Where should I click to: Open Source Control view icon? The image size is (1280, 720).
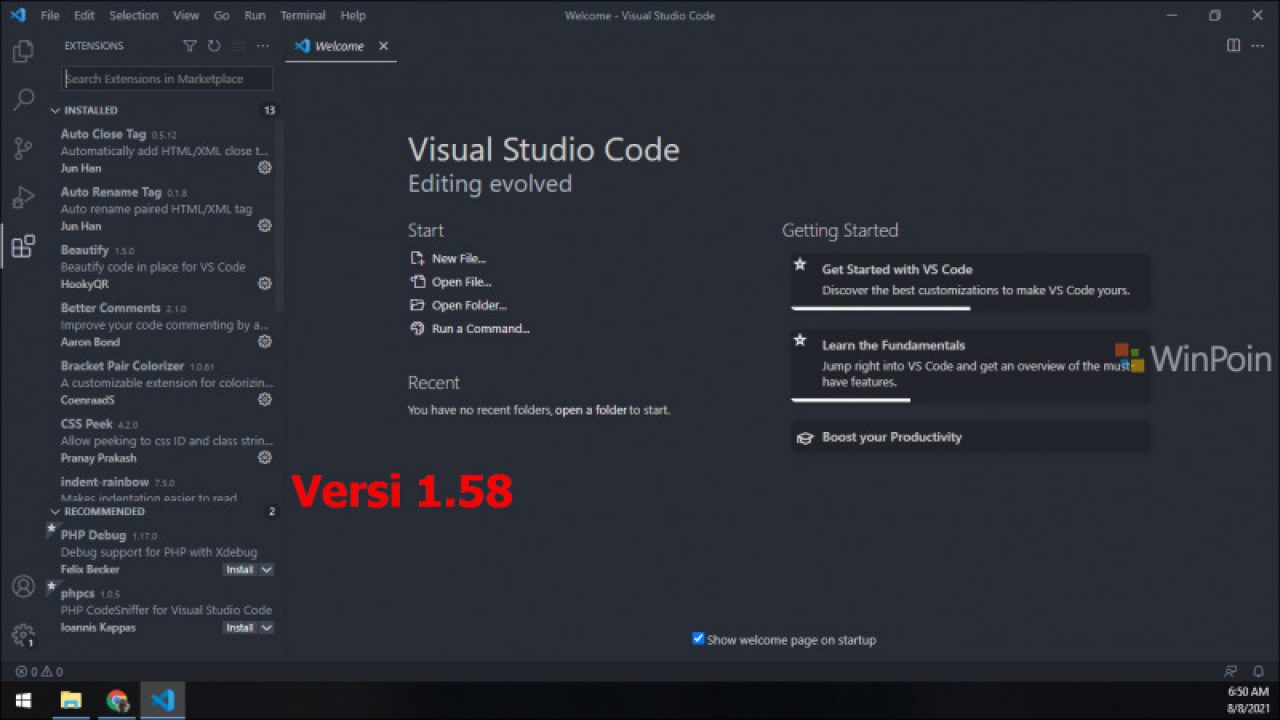click(23, 149)
